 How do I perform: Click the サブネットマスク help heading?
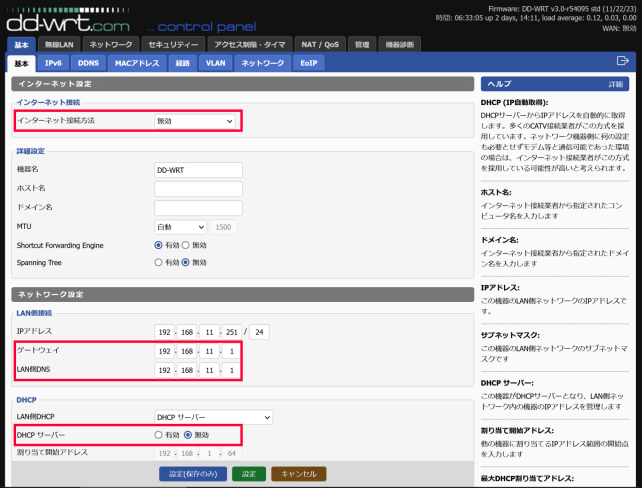[510, 335]
